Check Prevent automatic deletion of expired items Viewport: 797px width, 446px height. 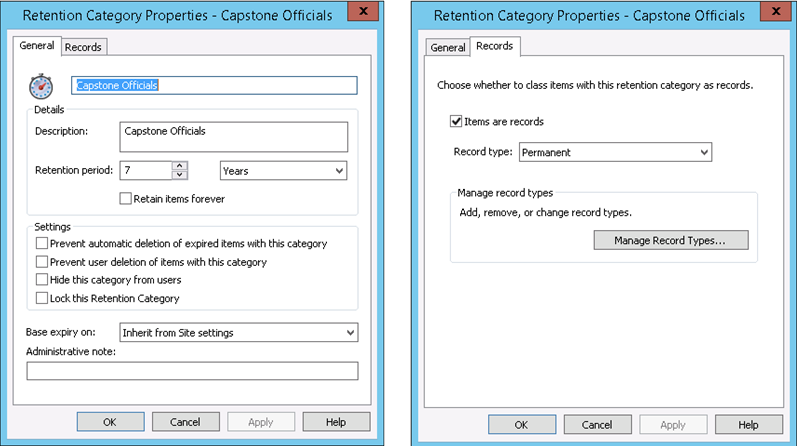42,243
